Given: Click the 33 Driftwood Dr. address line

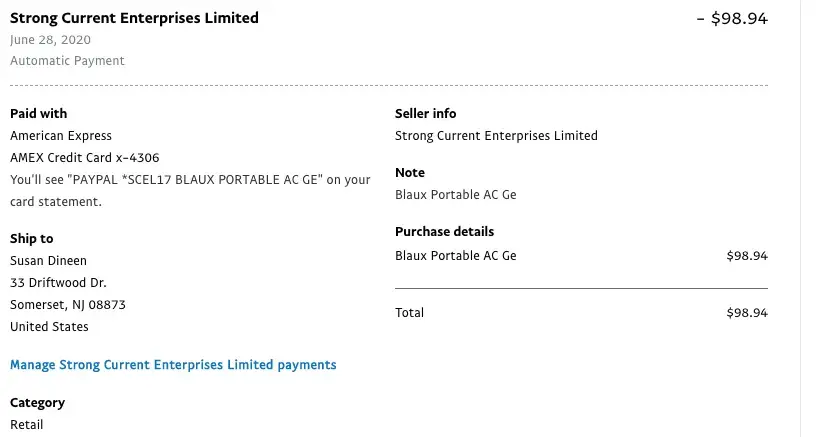Looking at the screenshot, I should 58,283.
